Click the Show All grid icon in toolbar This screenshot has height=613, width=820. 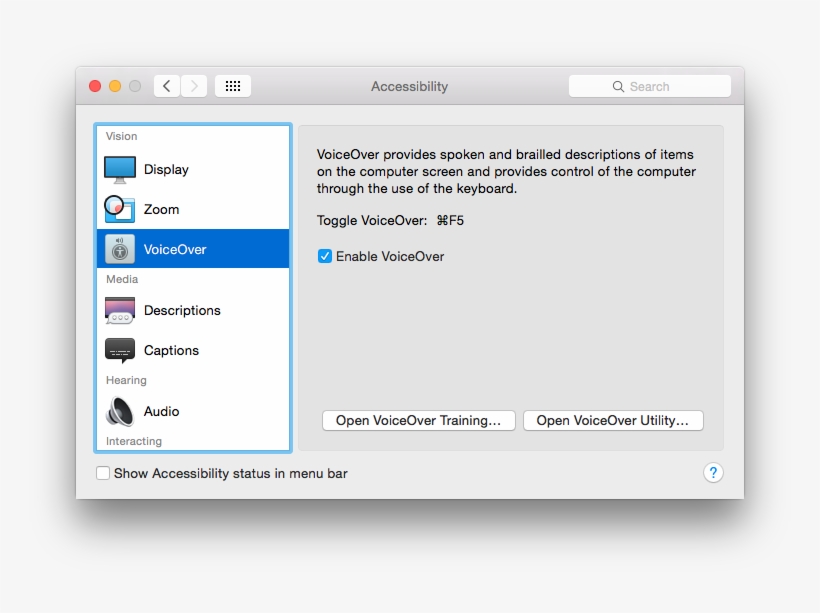click(232, 85)
